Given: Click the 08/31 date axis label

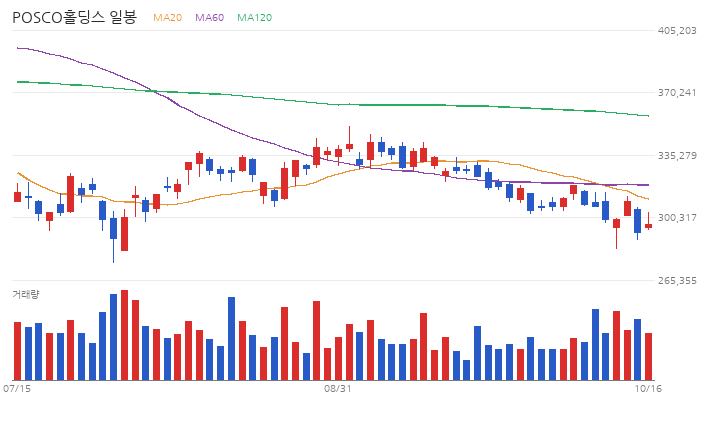Looking at the screenshot, I should point(338,389).
